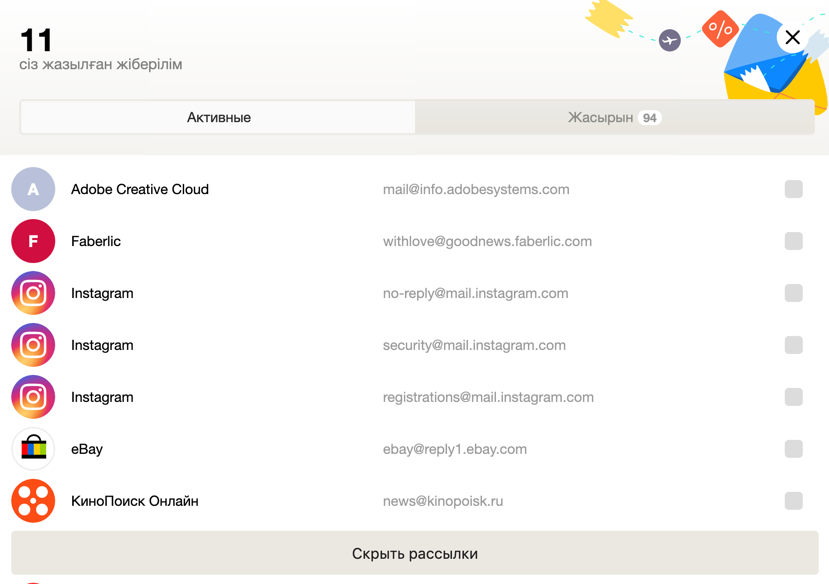This screenshot has height=584, width=829.
Task: Close the subscriptions dialog with X
Action: coord(792,38)
